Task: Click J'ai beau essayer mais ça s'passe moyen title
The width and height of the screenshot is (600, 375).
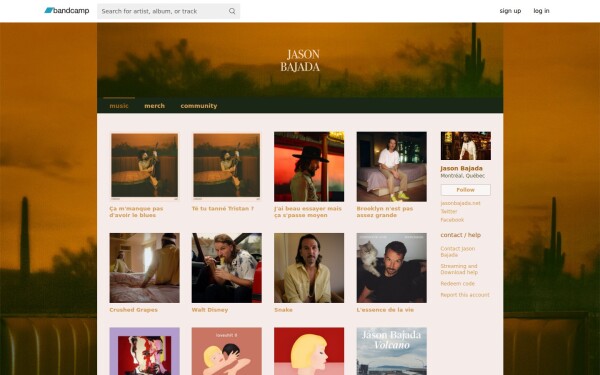Action: pos(308,212)
